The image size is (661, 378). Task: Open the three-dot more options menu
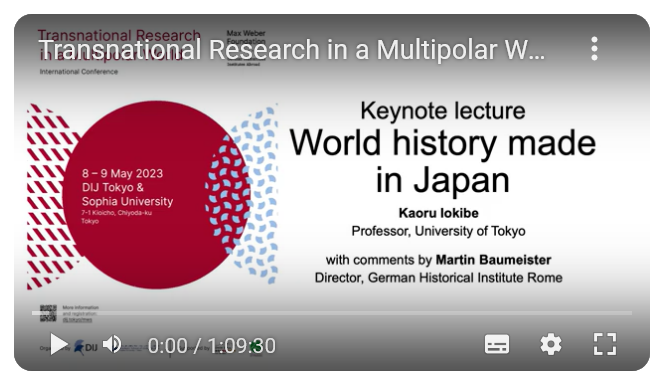coord(594,49)
